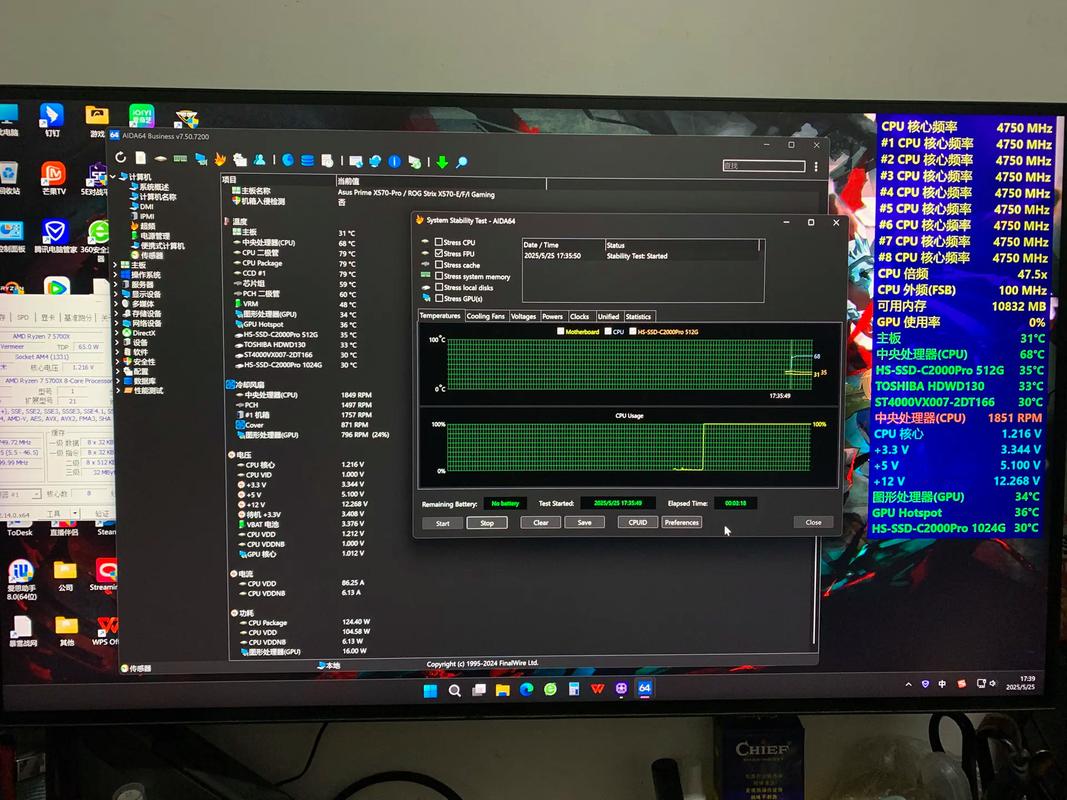1067x800 pixels.
Task: Click the person-shaped user icon in AIDA64 toolbar
Action: 259,160
